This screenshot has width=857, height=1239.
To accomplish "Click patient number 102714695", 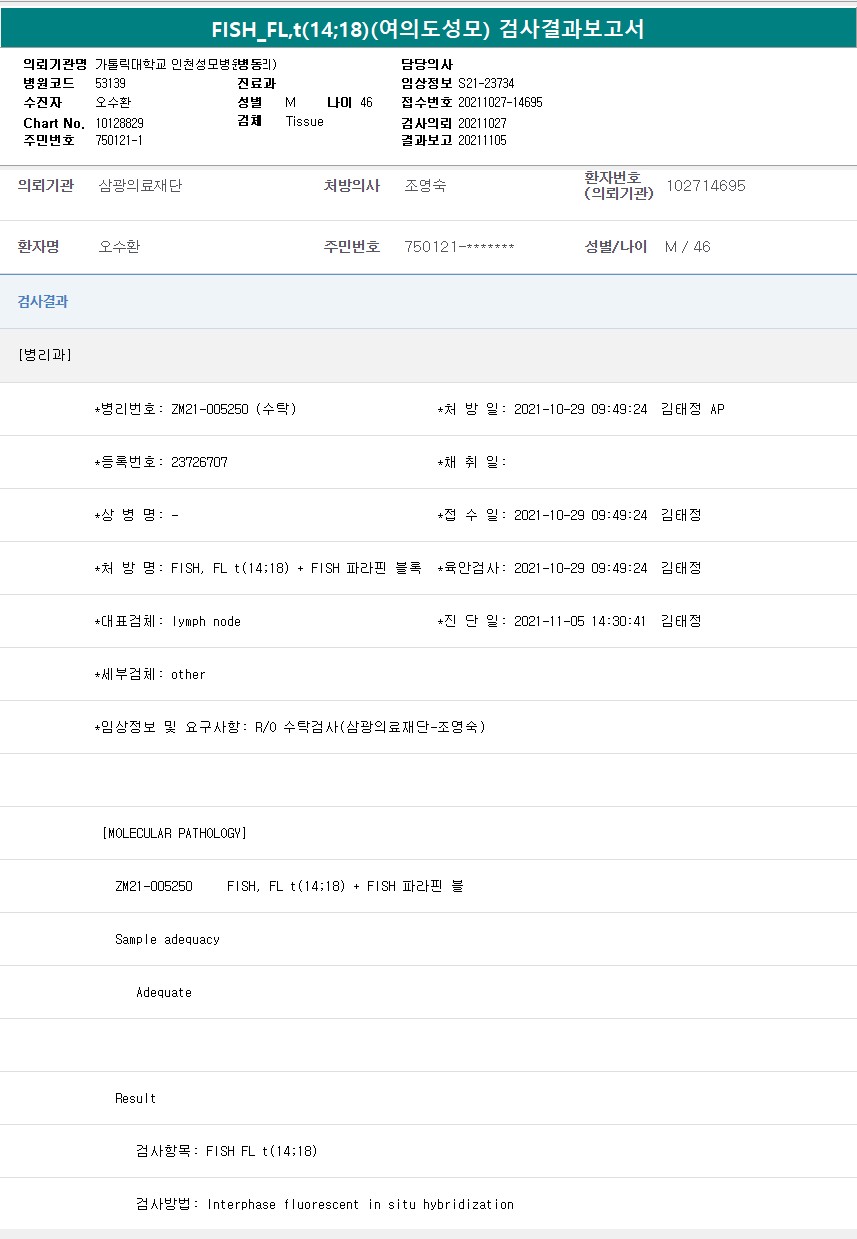I will click(x=705, y=186).
